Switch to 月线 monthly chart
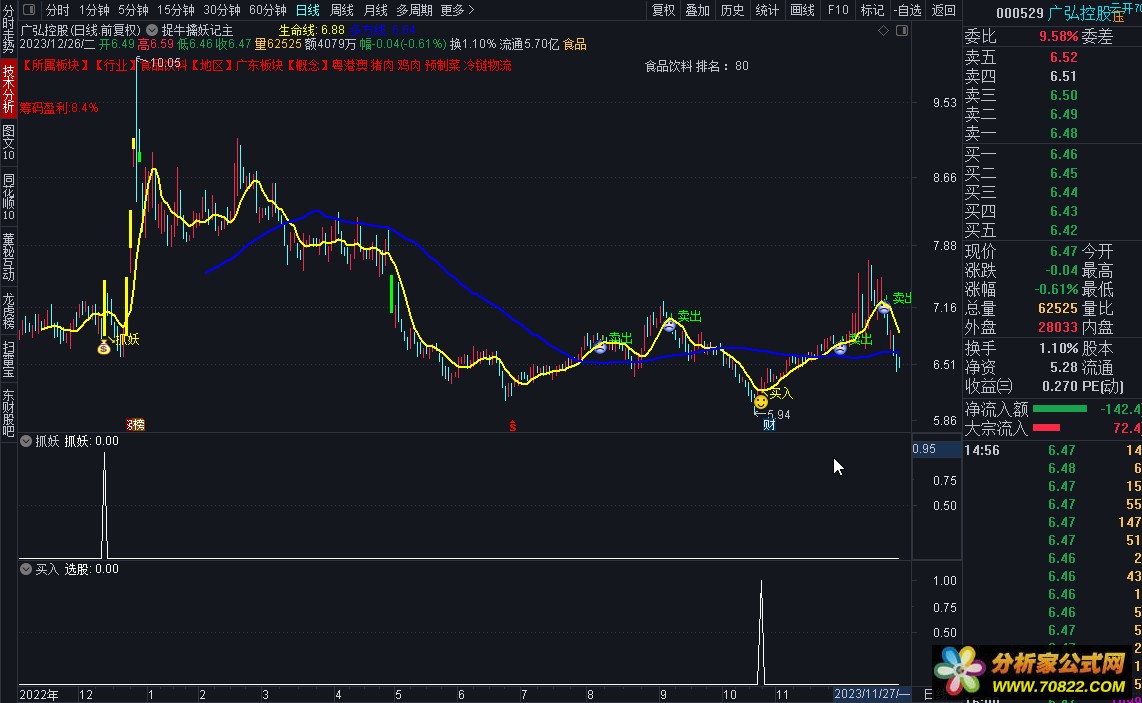Viewport: 1142px width, 703px height. click(375, 9)
